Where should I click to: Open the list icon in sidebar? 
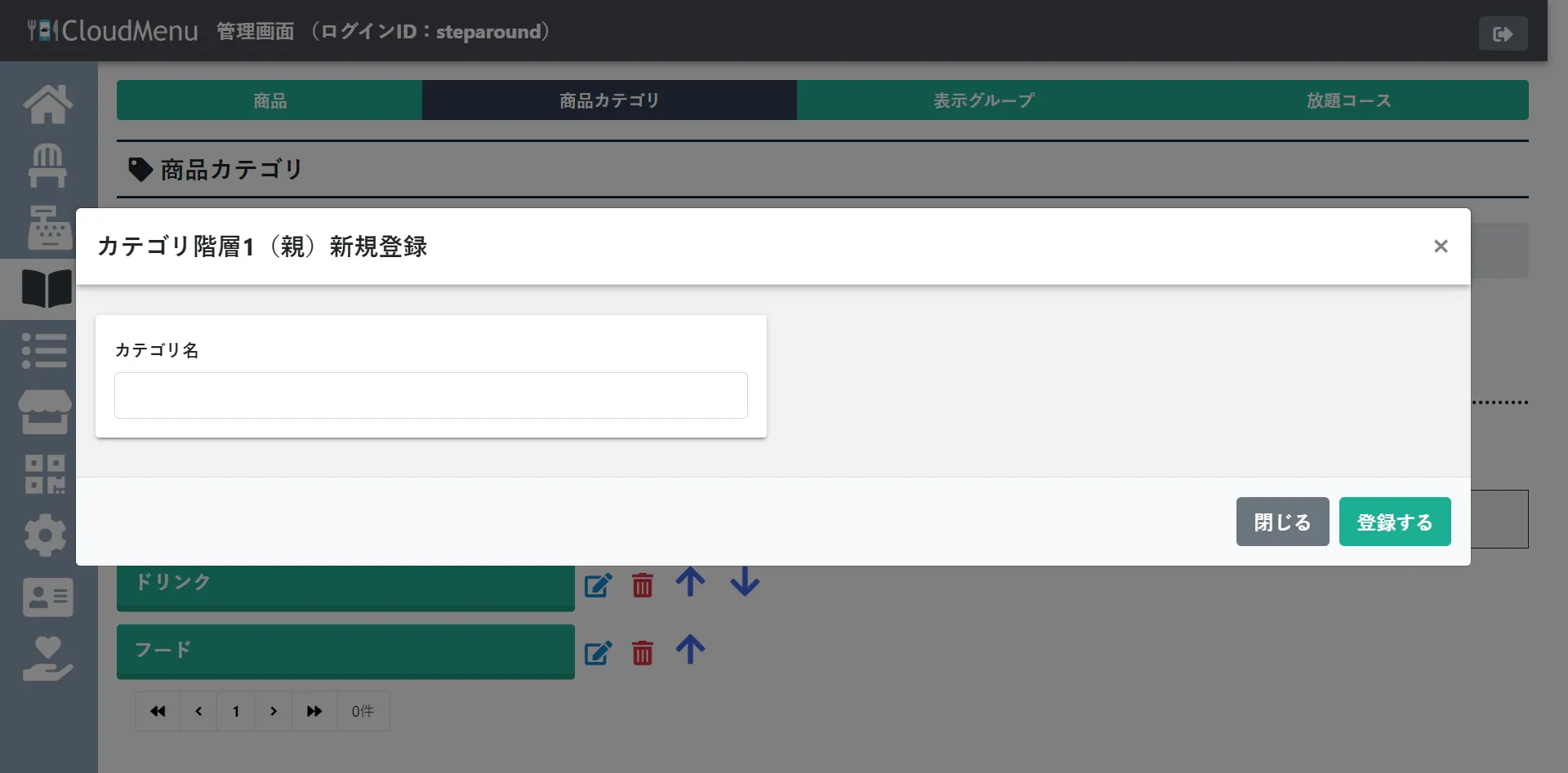click(x=45, y=351)
